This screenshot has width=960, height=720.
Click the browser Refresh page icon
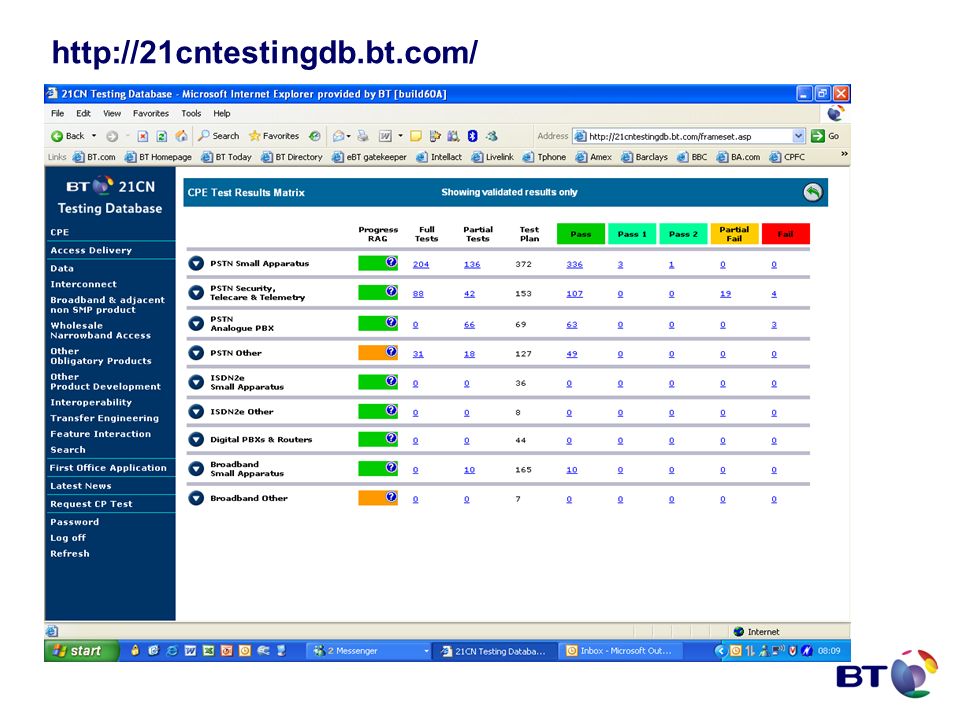(162, 136)
